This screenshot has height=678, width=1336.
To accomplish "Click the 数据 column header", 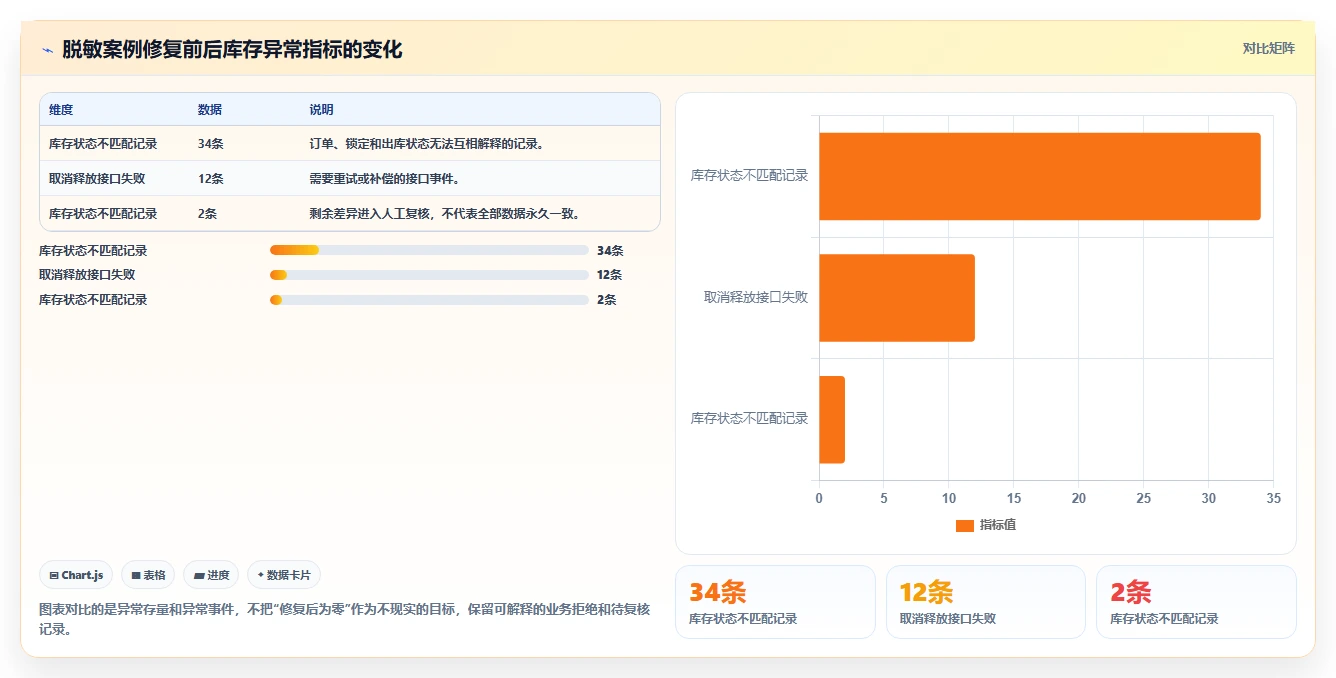I will [x=210, y=110].
